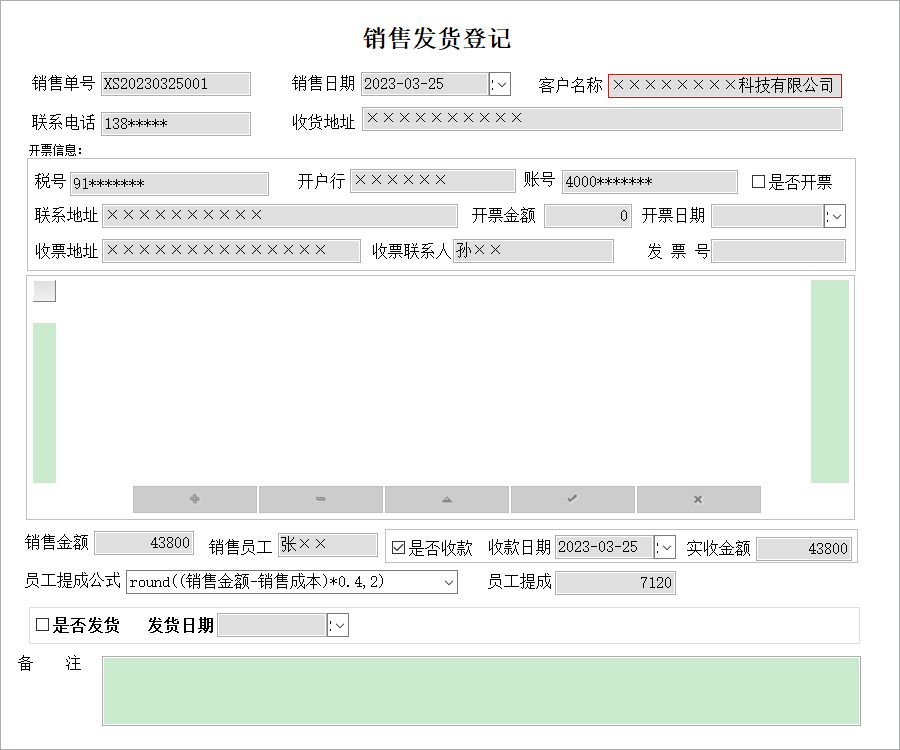Uncheck the 是否收款 checkbox

398,547
